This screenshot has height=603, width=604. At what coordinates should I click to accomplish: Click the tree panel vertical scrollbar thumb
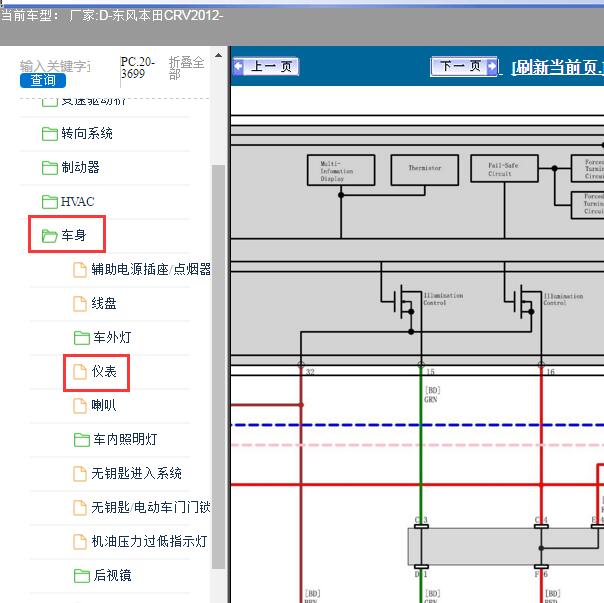coord(218,367)
